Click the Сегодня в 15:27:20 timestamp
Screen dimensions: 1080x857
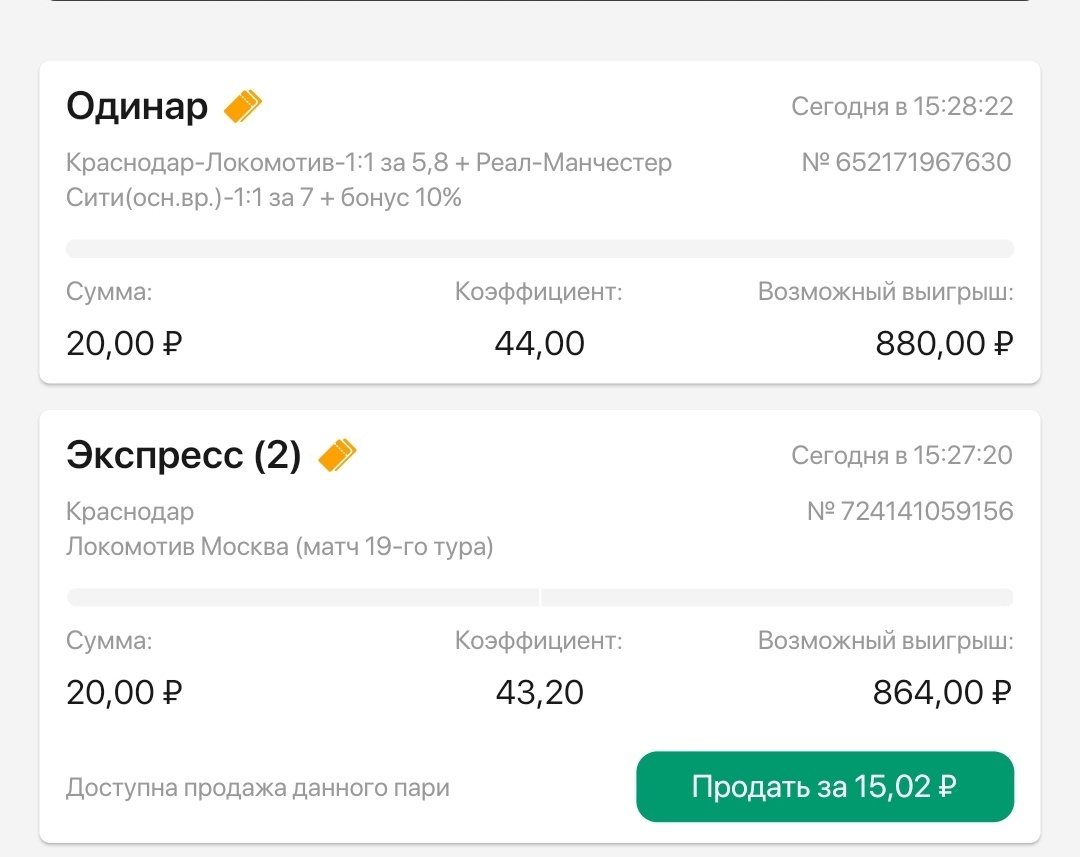(x=902, y=456)
